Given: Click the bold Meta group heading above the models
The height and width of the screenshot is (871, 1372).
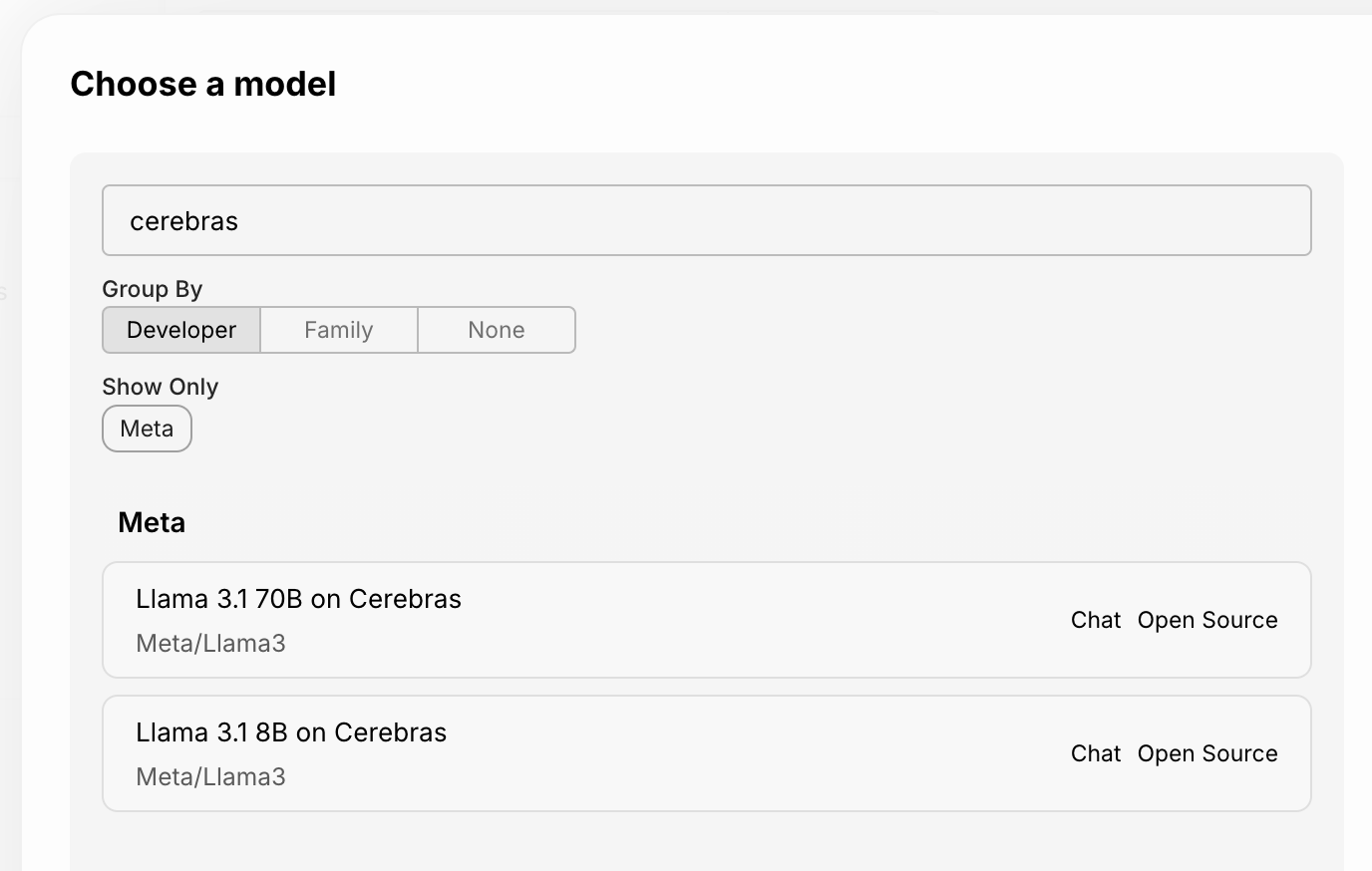Looking at the screenshot, I should (152, 523).
